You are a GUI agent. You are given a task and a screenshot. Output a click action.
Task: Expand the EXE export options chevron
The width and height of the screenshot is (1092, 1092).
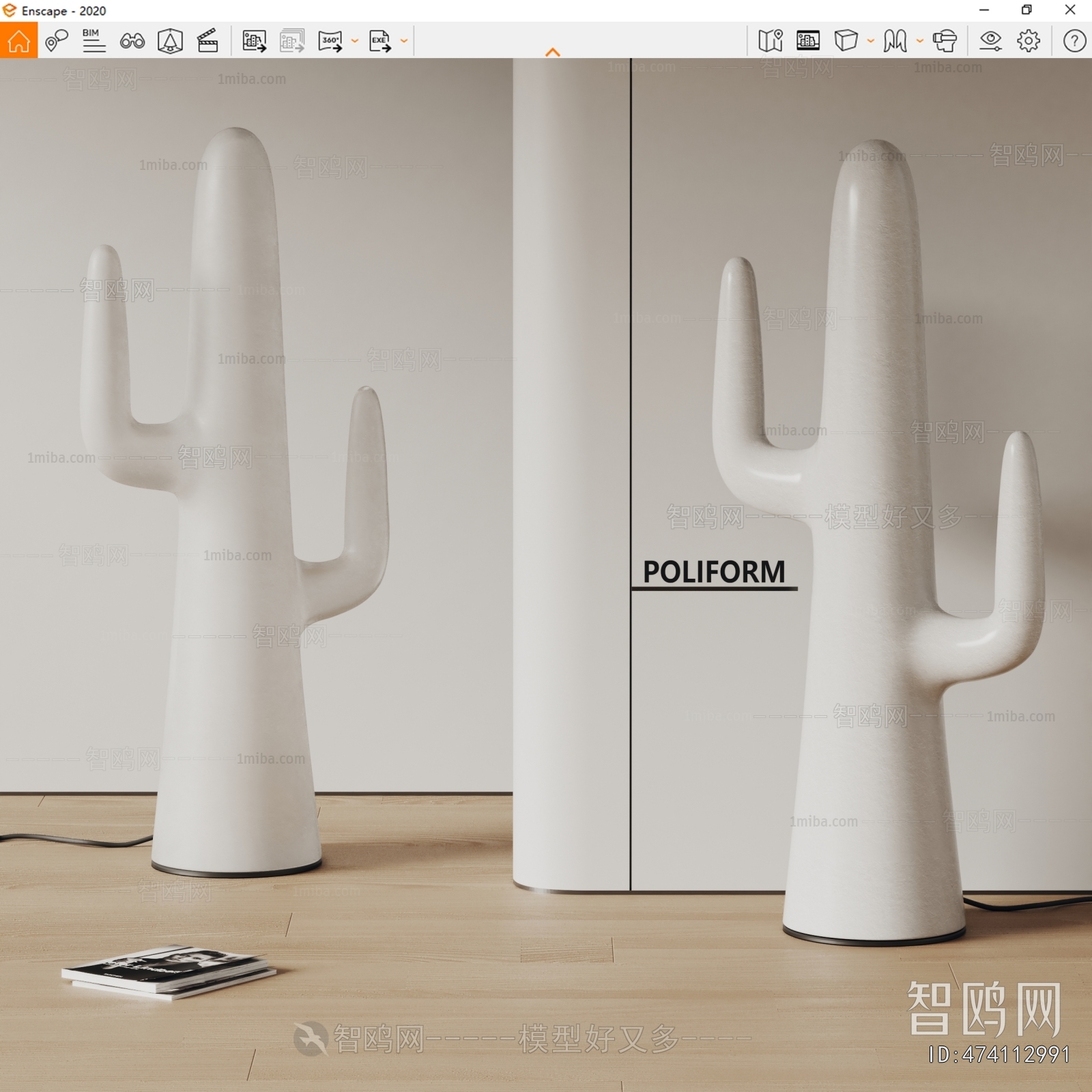coord(403,42)
